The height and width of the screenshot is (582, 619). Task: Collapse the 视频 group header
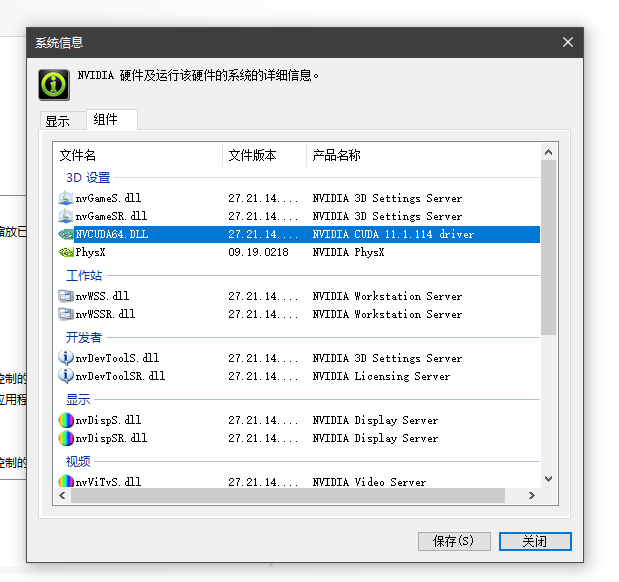(x=78, y=461)
